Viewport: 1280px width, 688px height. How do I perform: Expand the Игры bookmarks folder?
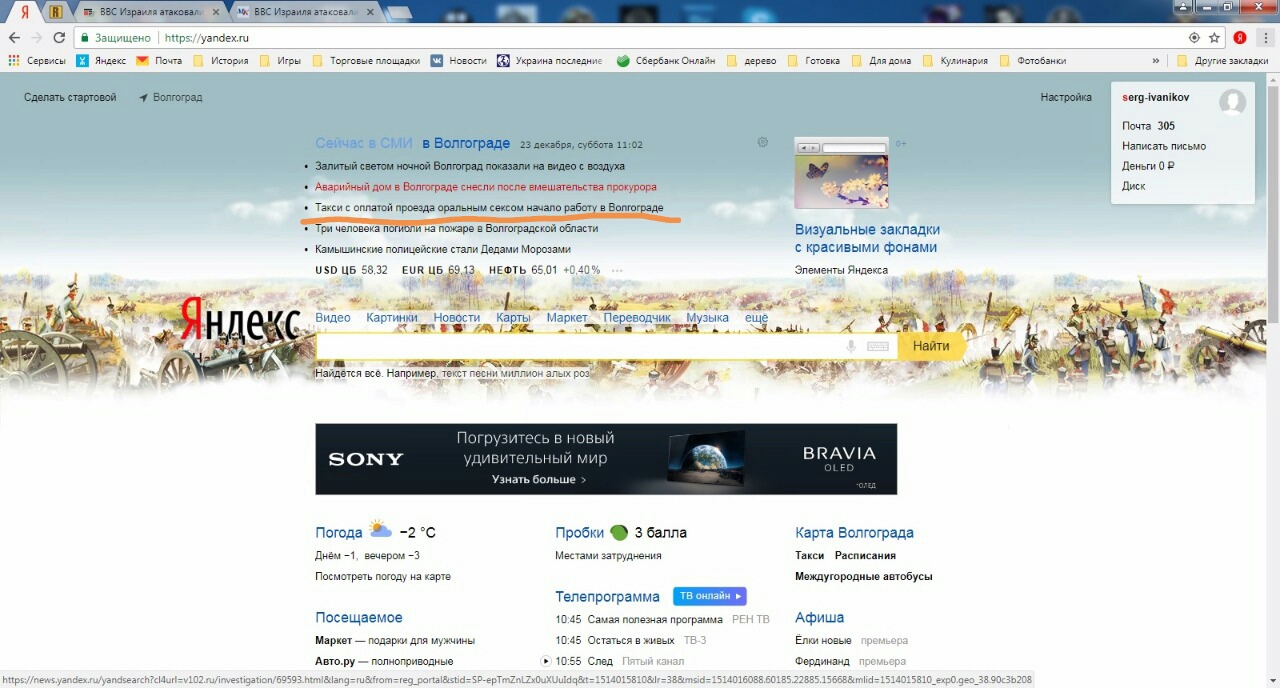pos(280,61)
